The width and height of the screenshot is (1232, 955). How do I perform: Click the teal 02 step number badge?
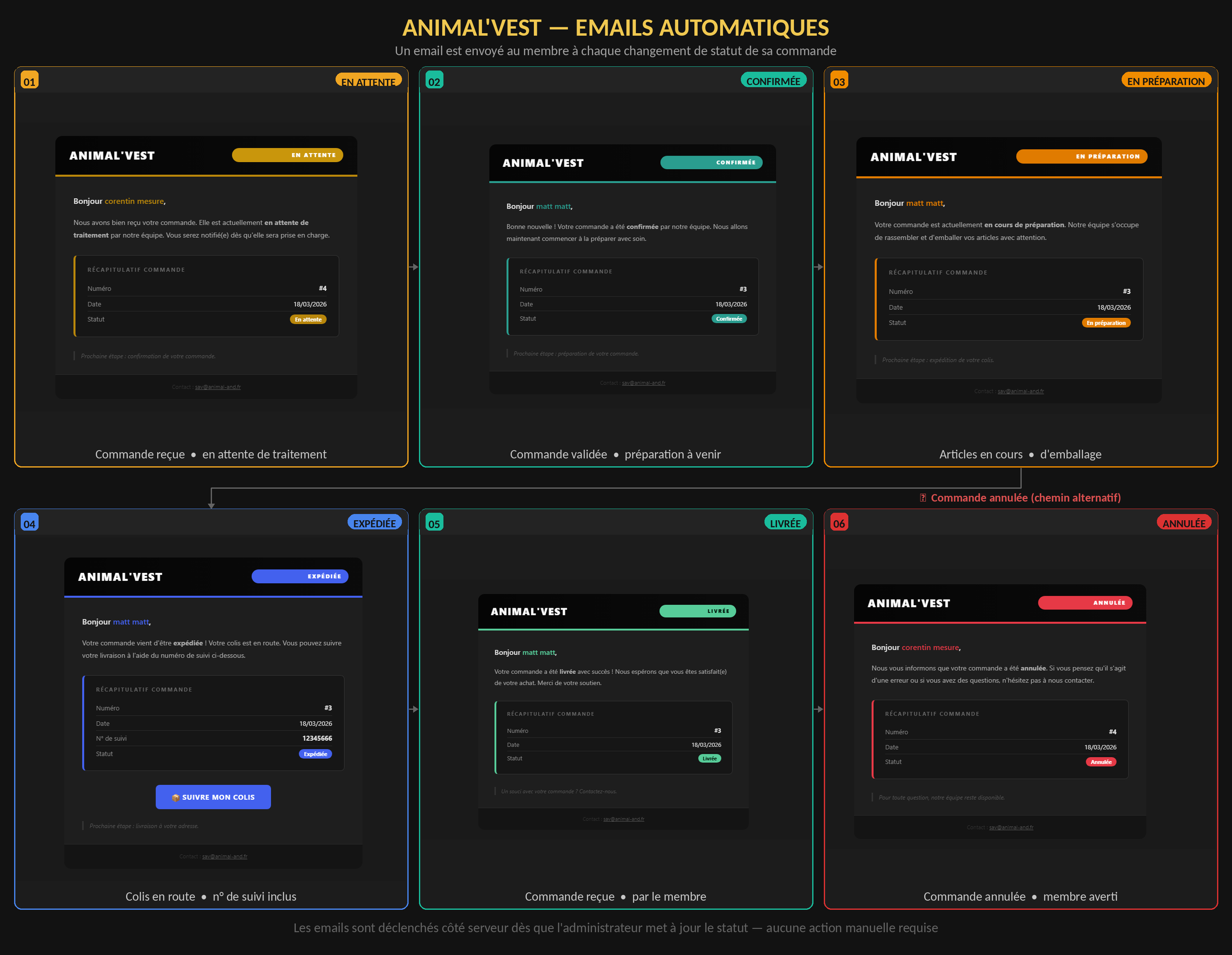(434, 80)
